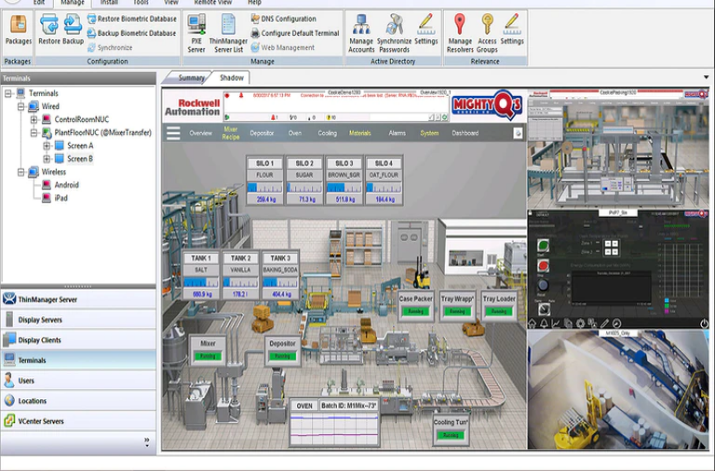Viewport: 715px width, 471px height.
Task: Click Mixer Running status indicator
Action: point(207,356)
